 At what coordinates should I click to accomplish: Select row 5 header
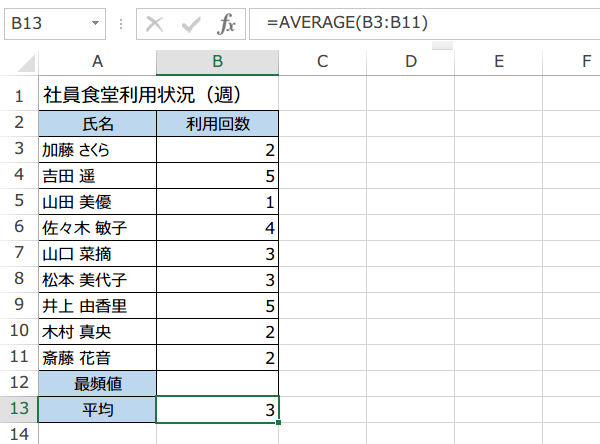click(19, 201)
